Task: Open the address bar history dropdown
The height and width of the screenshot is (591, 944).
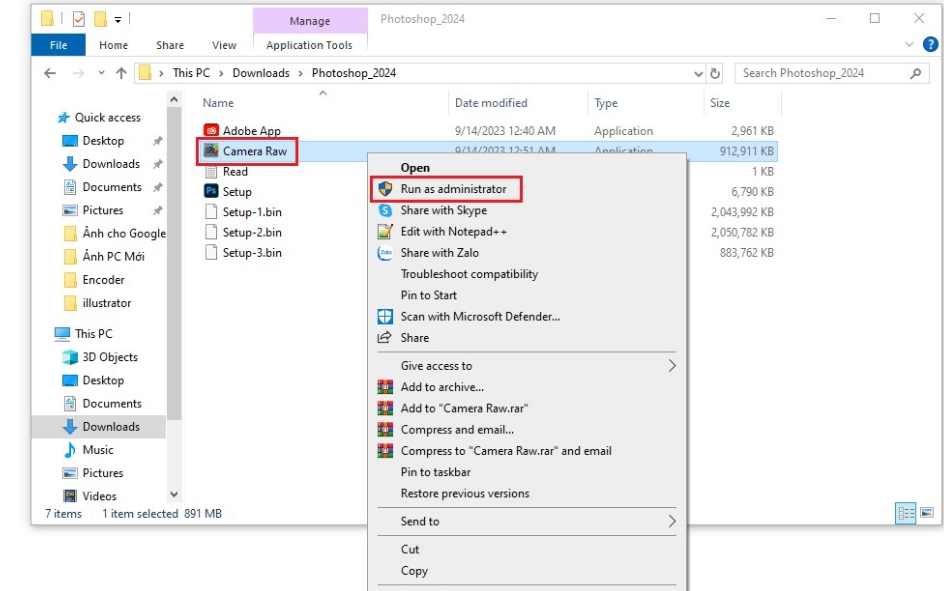Action: point(699,74)
